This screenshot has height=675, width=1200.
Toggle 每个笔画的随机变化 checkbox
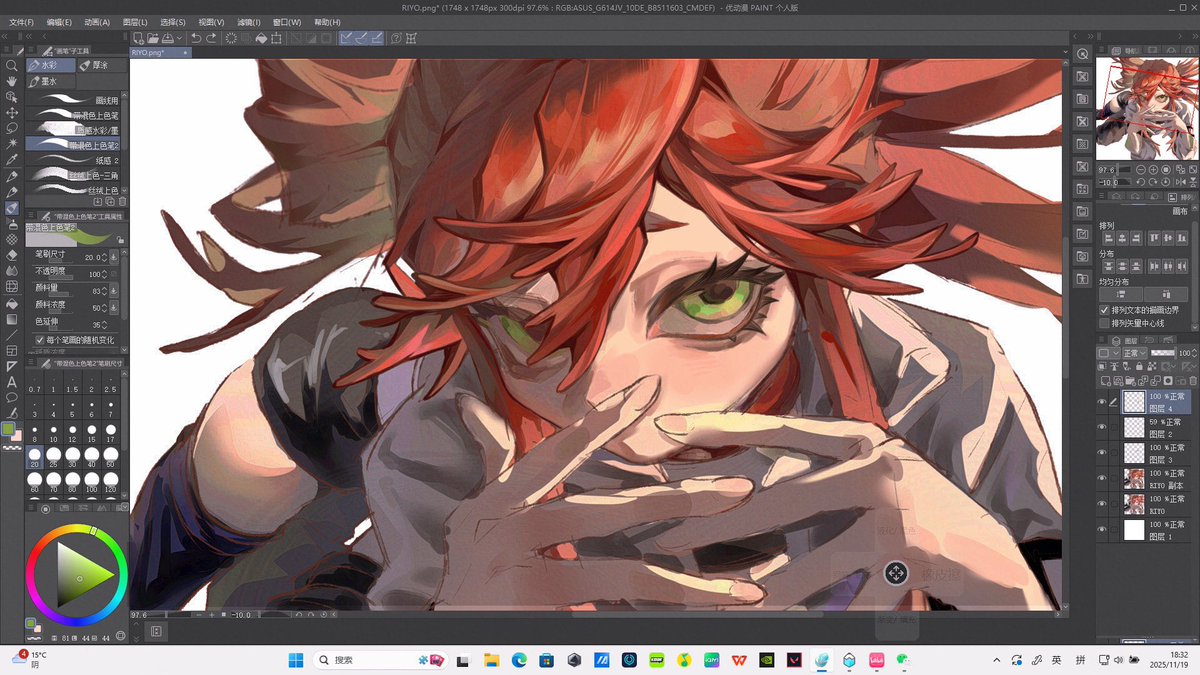(39, 340)
